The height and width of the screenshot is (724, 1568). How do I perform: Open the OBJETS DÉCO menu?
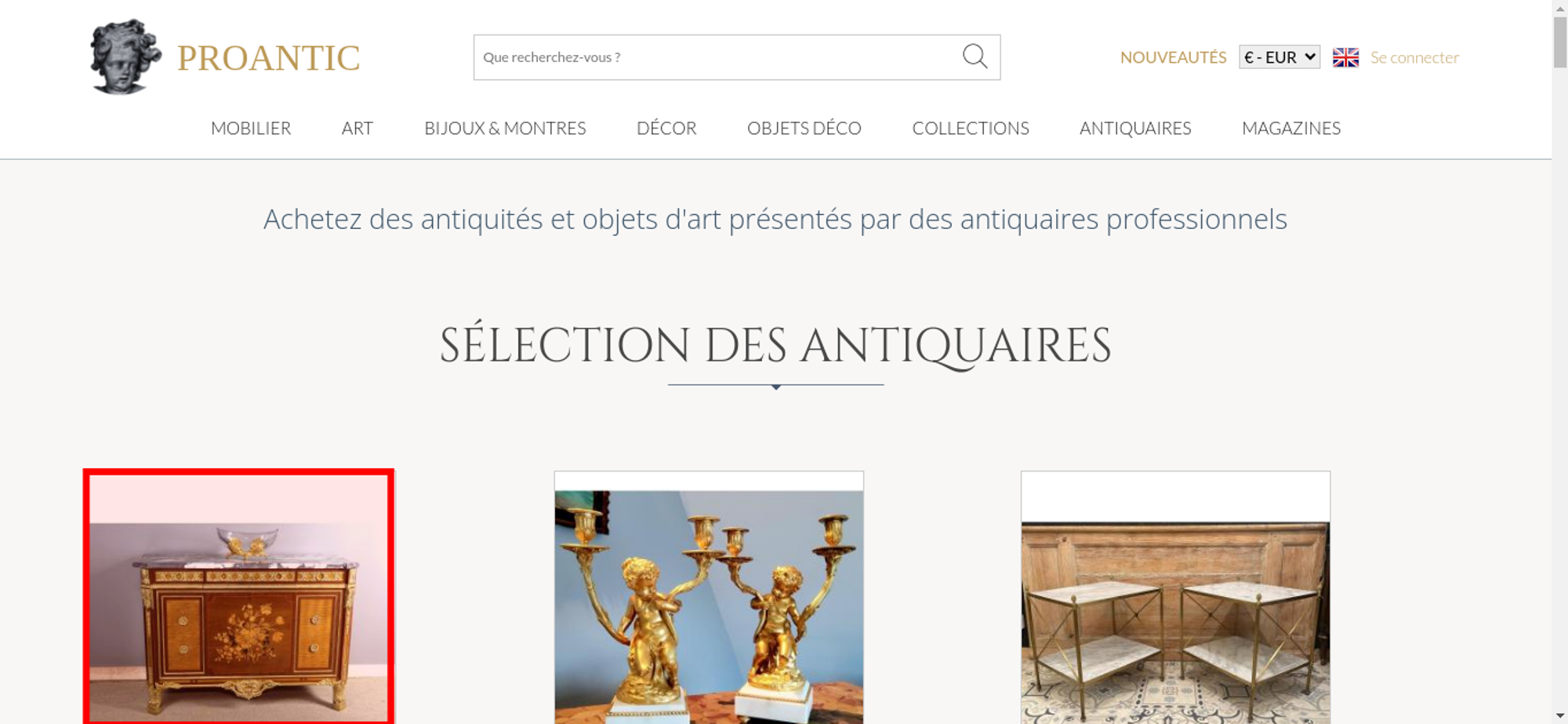pyautogui.click(x=804, y=128)
